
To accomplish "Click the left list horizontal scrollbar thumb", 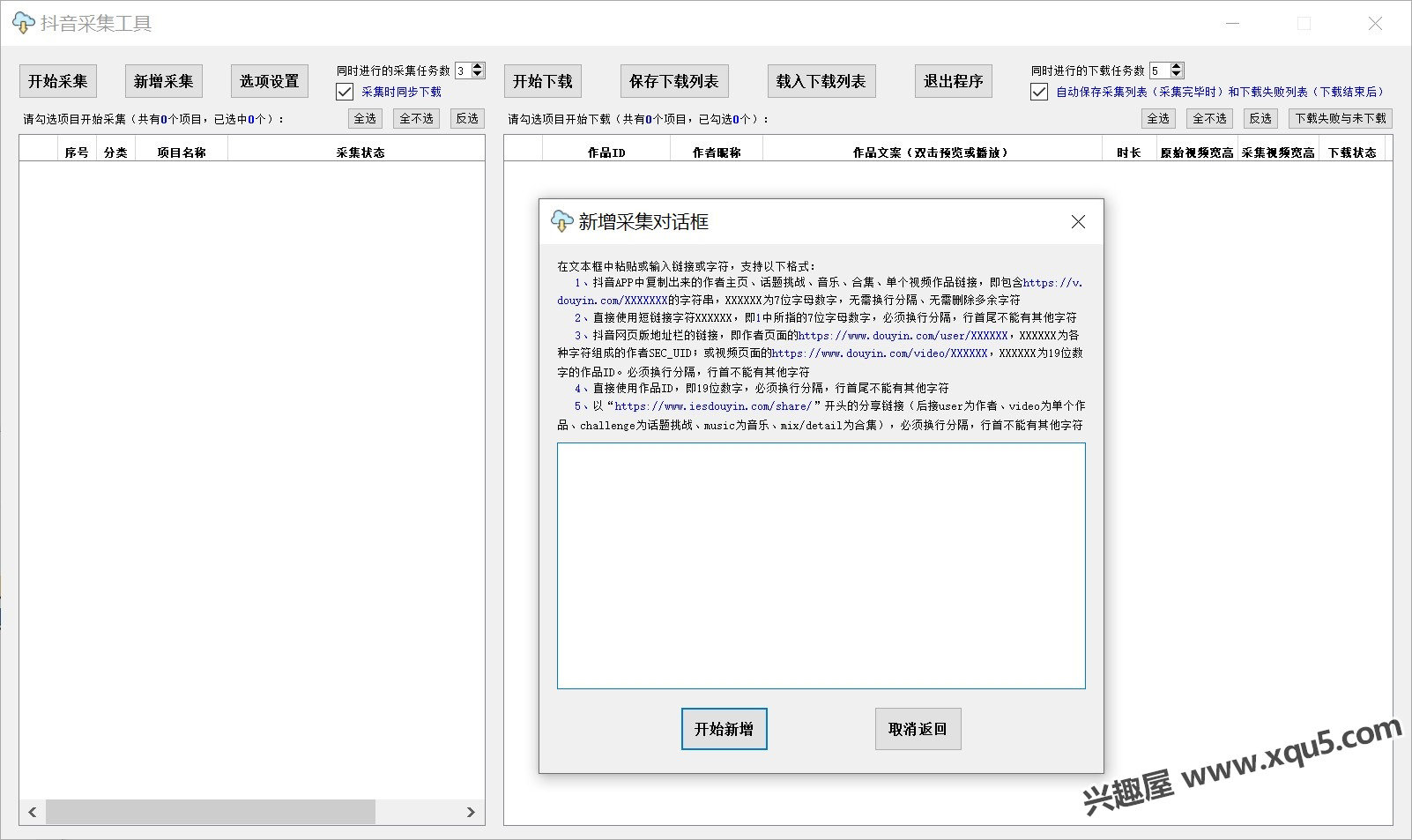I will pyautogui.click(x=211, y=812).
